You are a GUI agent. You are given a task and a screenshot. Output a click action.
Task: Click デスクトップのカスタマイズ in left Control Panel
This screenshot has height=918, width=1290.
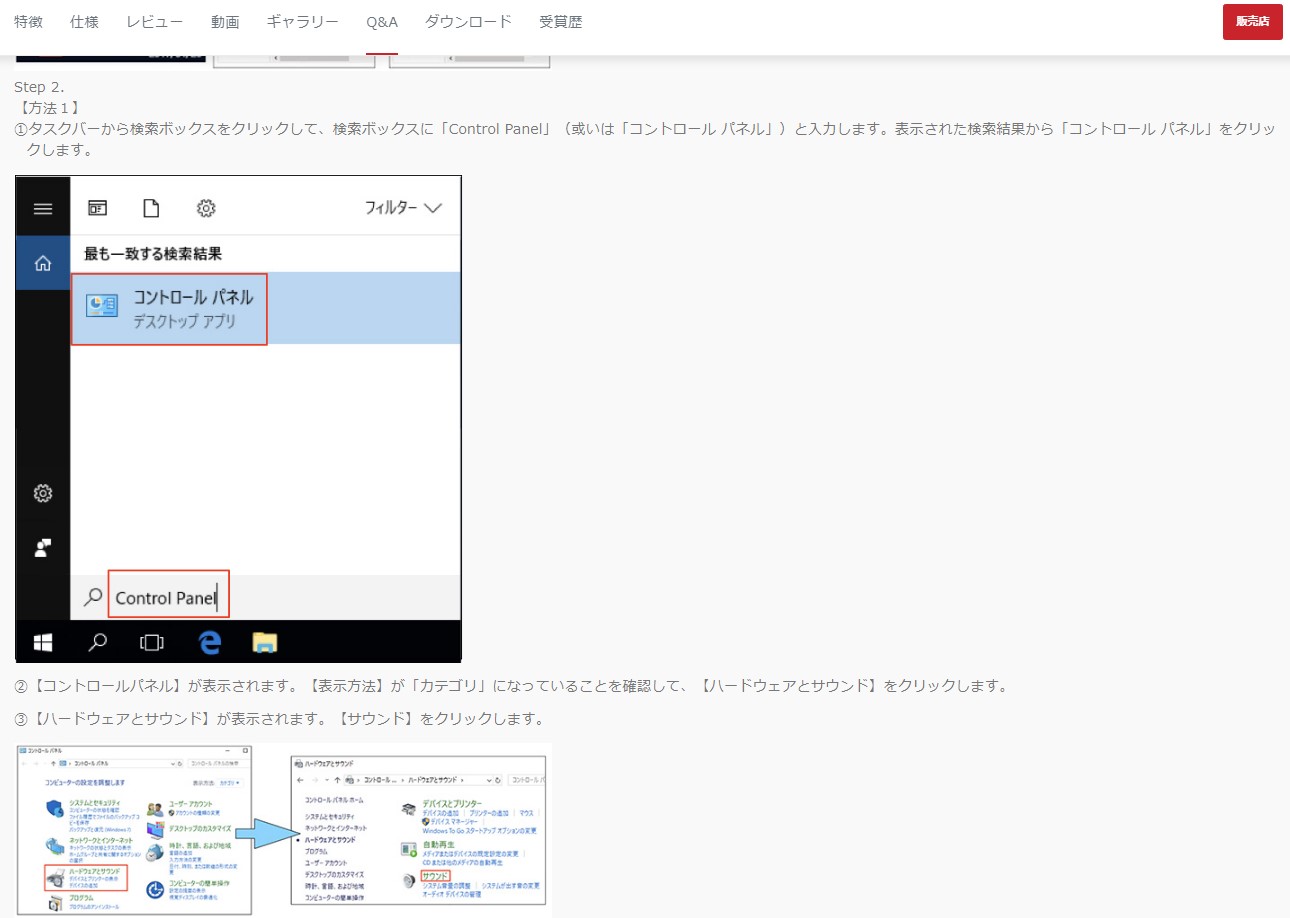click(200, 828)
